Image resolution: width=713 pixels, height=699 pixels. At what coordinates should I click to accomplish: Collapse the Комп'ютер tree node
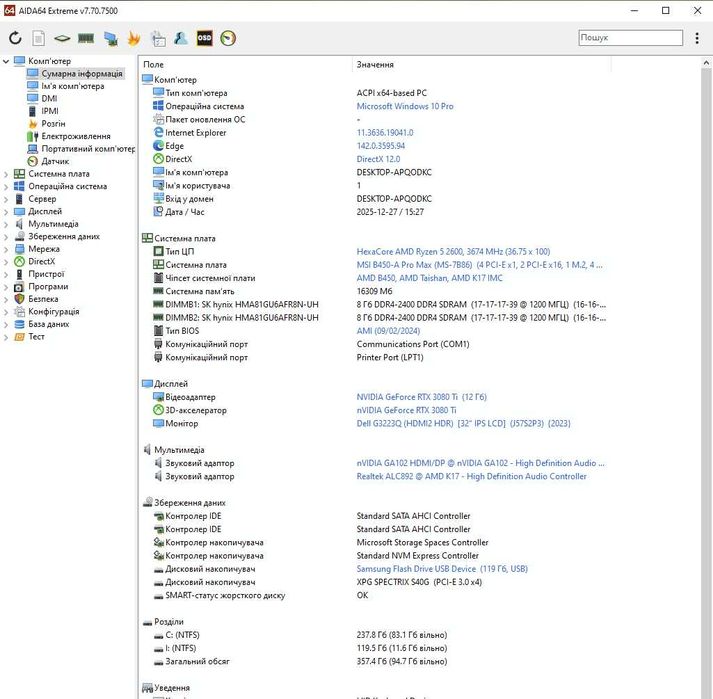[x=7, y=61]
